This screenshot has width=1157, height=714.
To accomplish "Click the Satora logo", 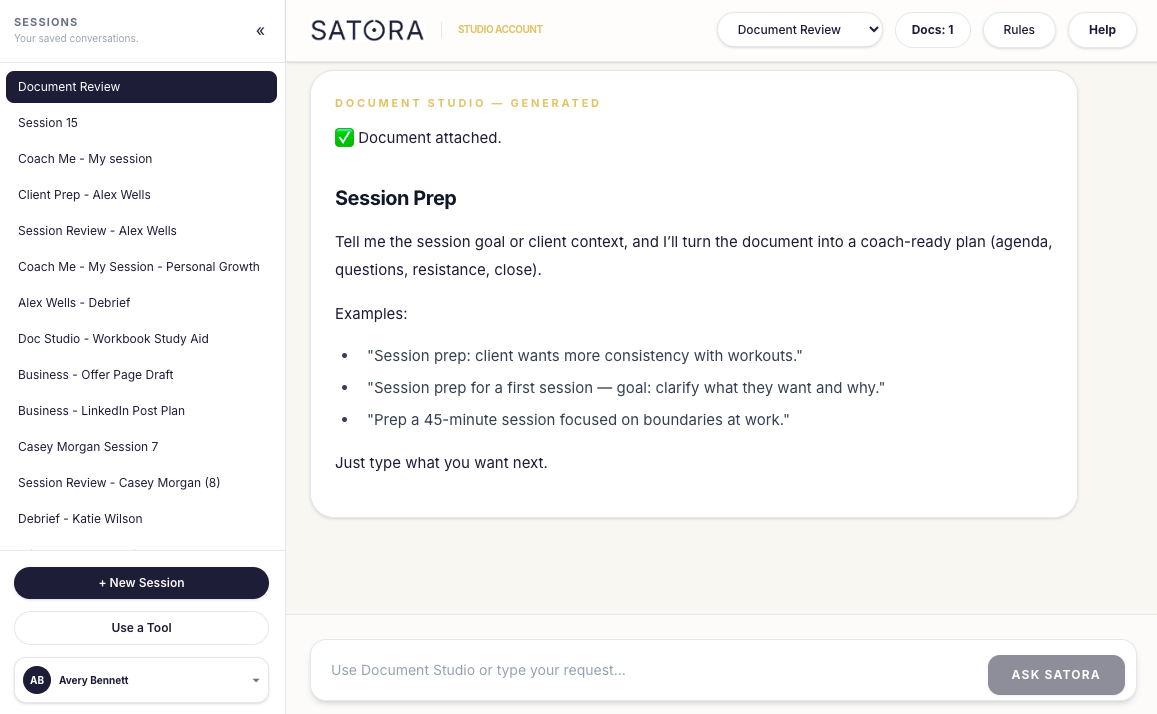I will (367, 30).
